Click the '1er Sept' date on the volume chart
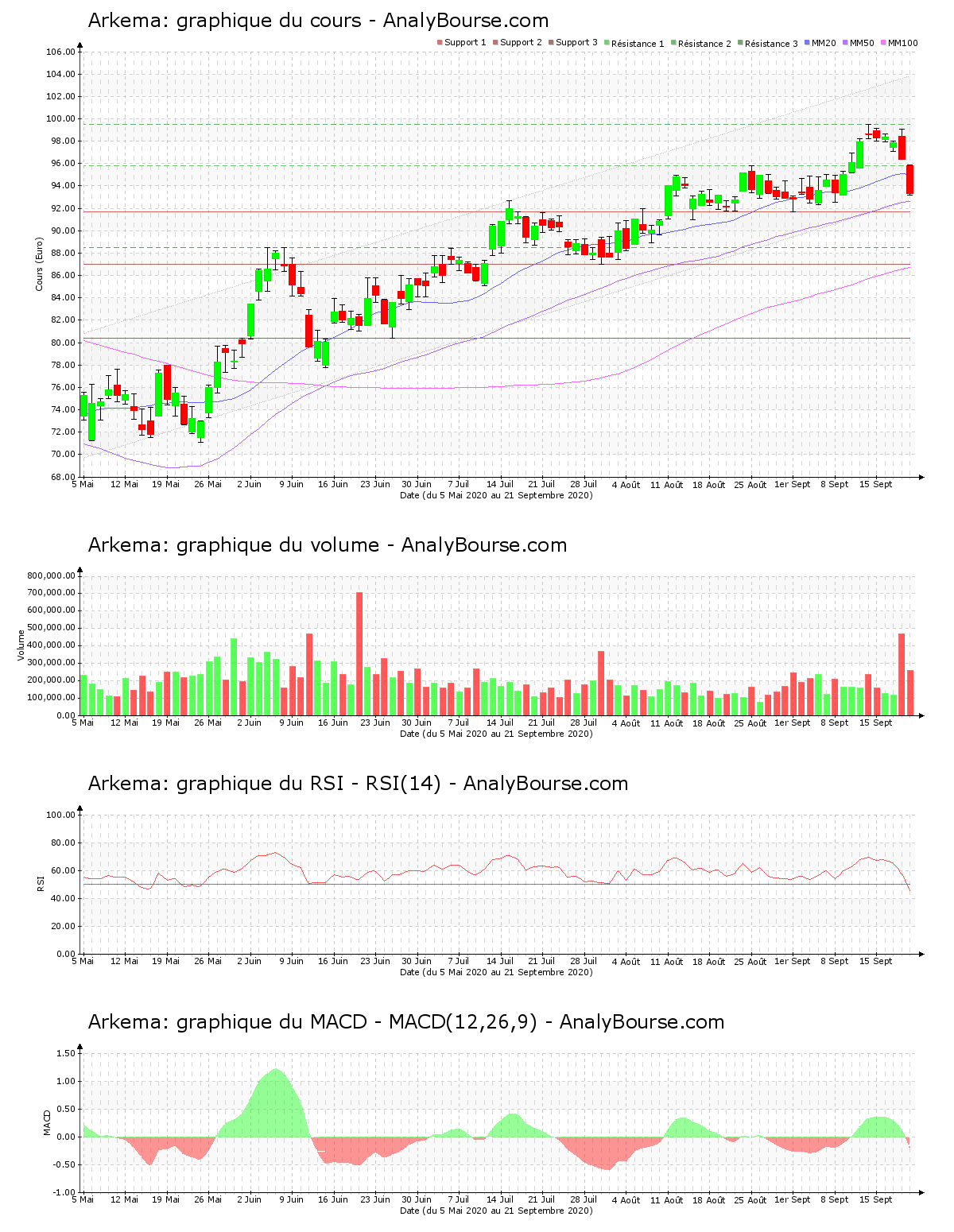Image resolution: width=954 pixels, height=1232 pixels. tap(793, 723)
